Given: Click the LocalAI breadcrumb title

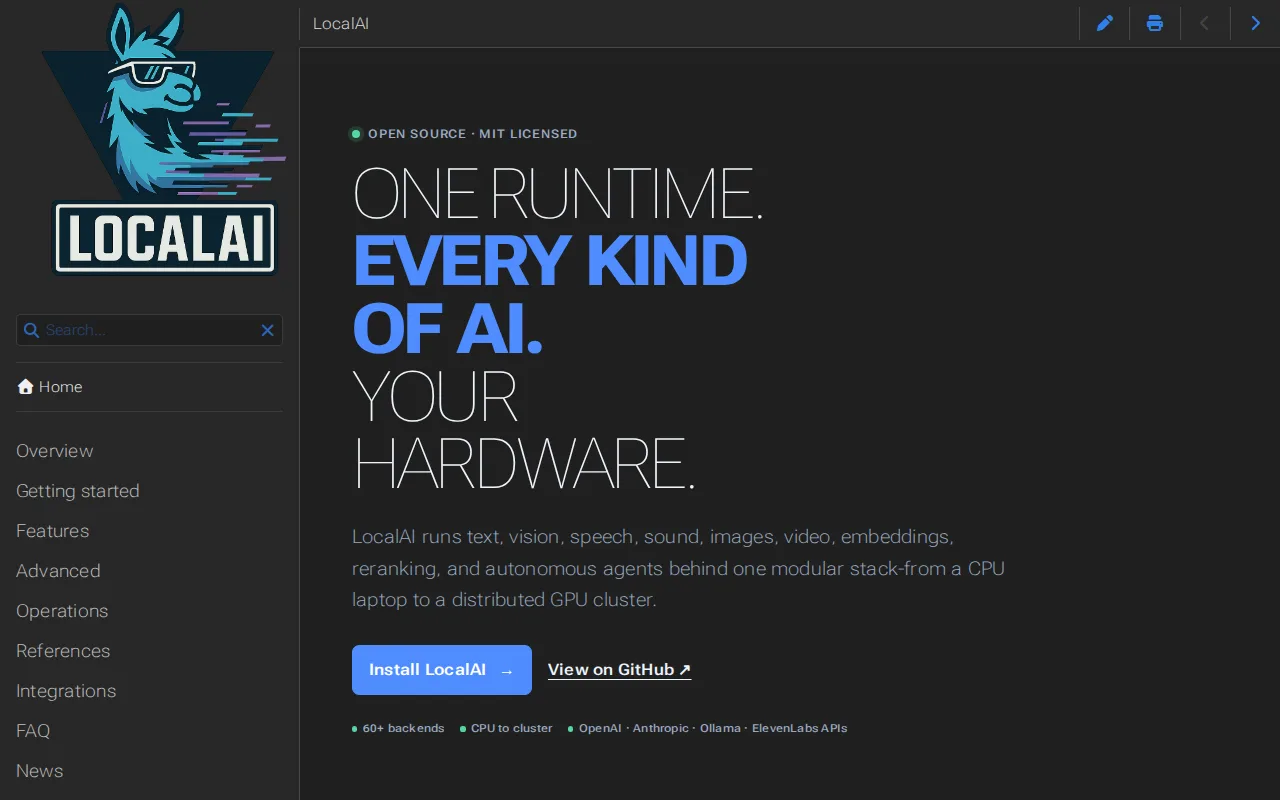Looking at the screenshot, I should click(x=341, y=23).
